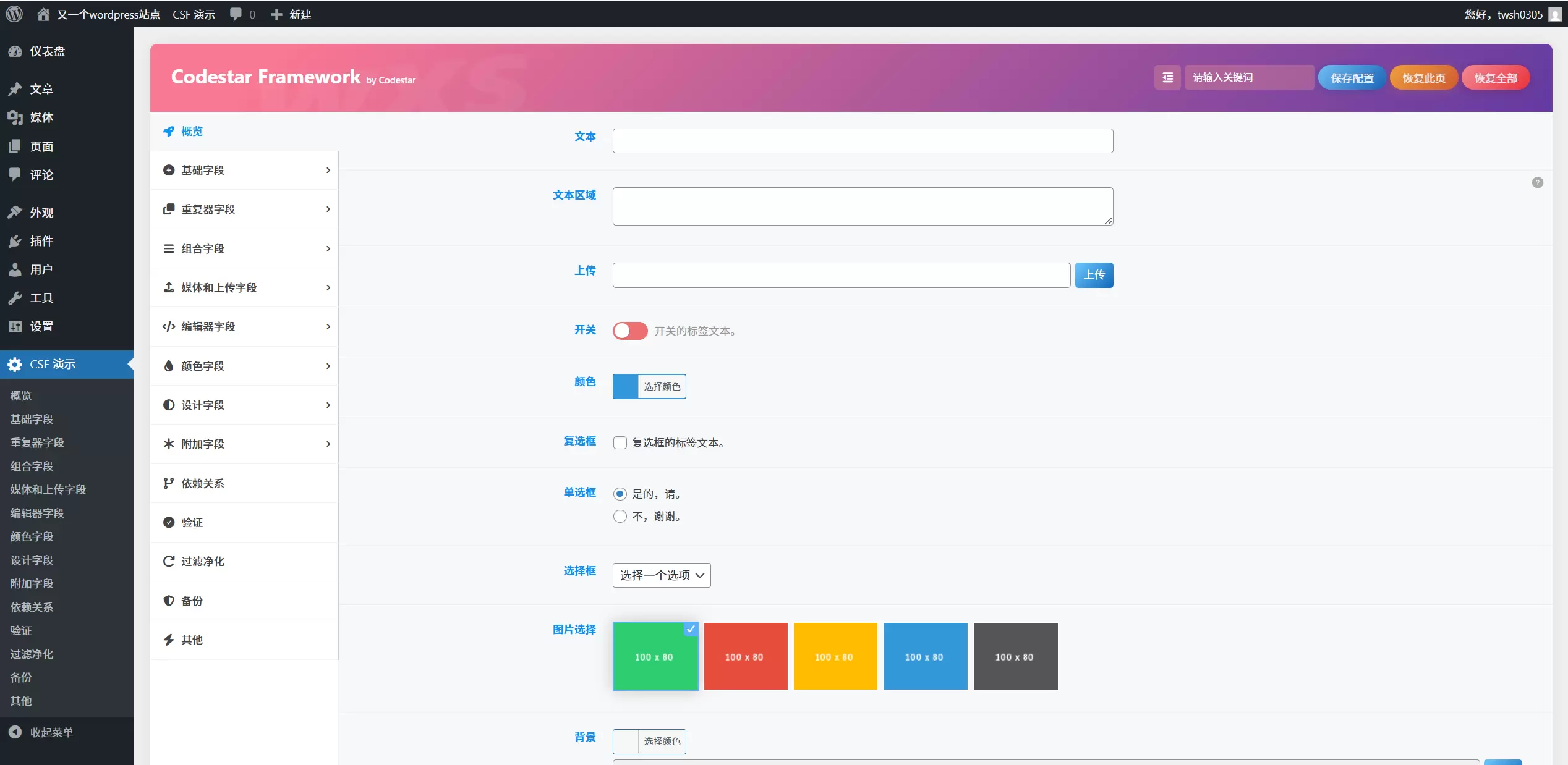Expand the 基础字段 section chevron
1568x765 pixels.
pyautogui.click(x=328, y=170)
